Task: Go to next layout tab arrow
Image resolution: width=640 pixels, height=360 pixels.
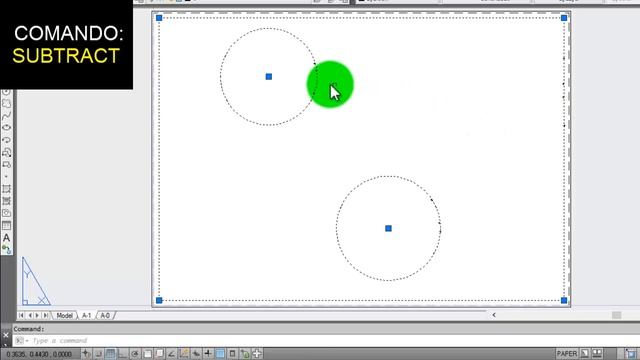Action: (x=37, y=316)
